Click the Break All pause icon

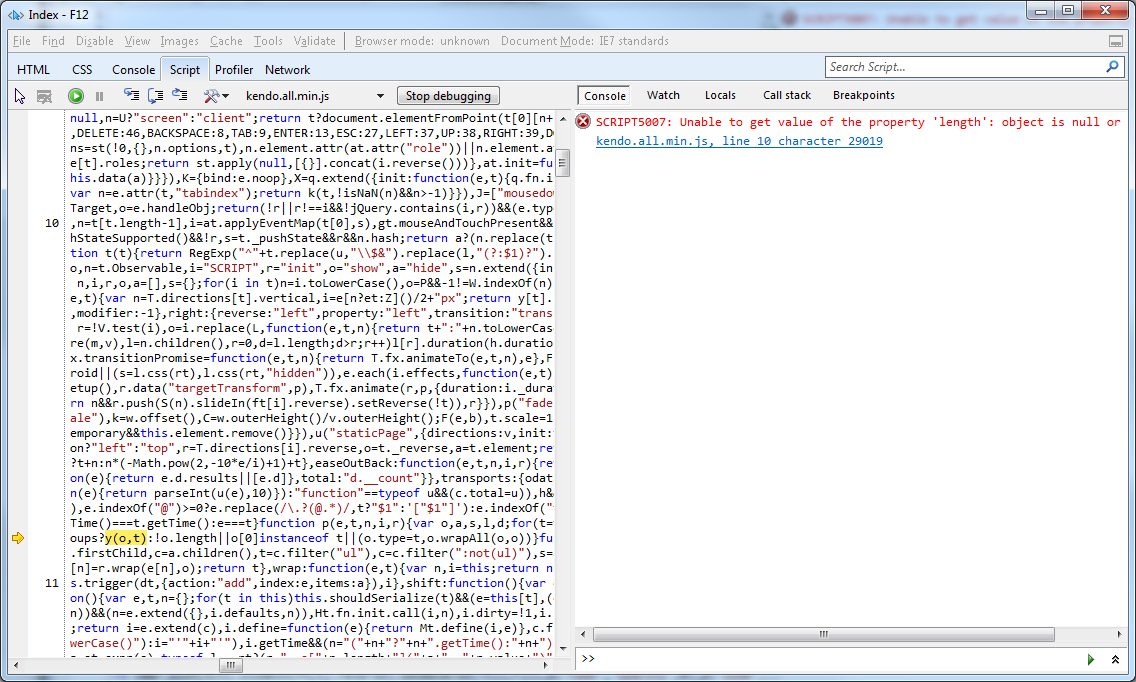click(99, 96)
